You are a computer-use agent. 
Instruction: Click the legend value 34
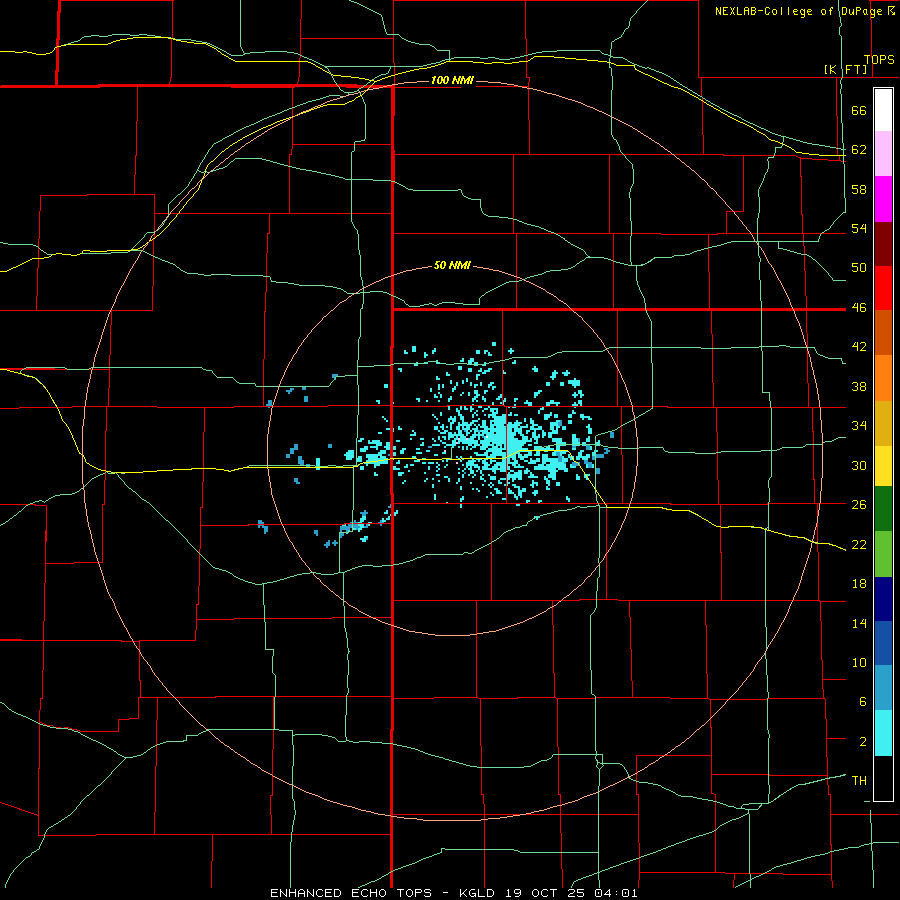pyautogui.click(x=859, y=426)
